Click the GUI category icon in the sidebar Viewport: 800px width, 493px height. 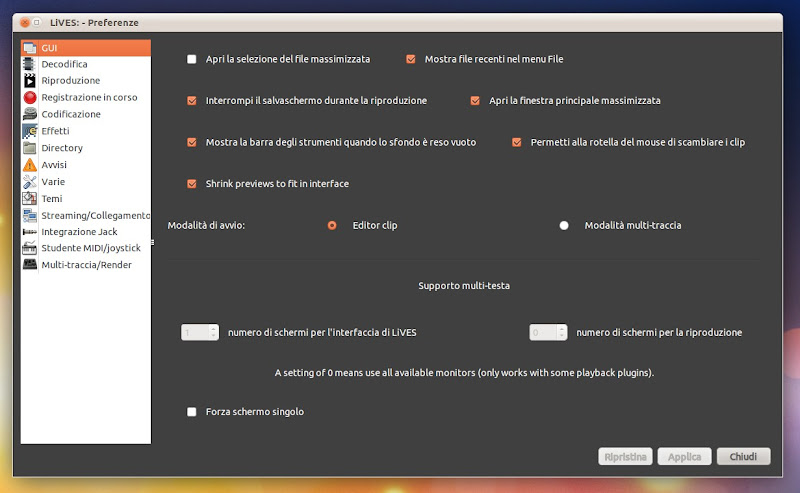30,48
